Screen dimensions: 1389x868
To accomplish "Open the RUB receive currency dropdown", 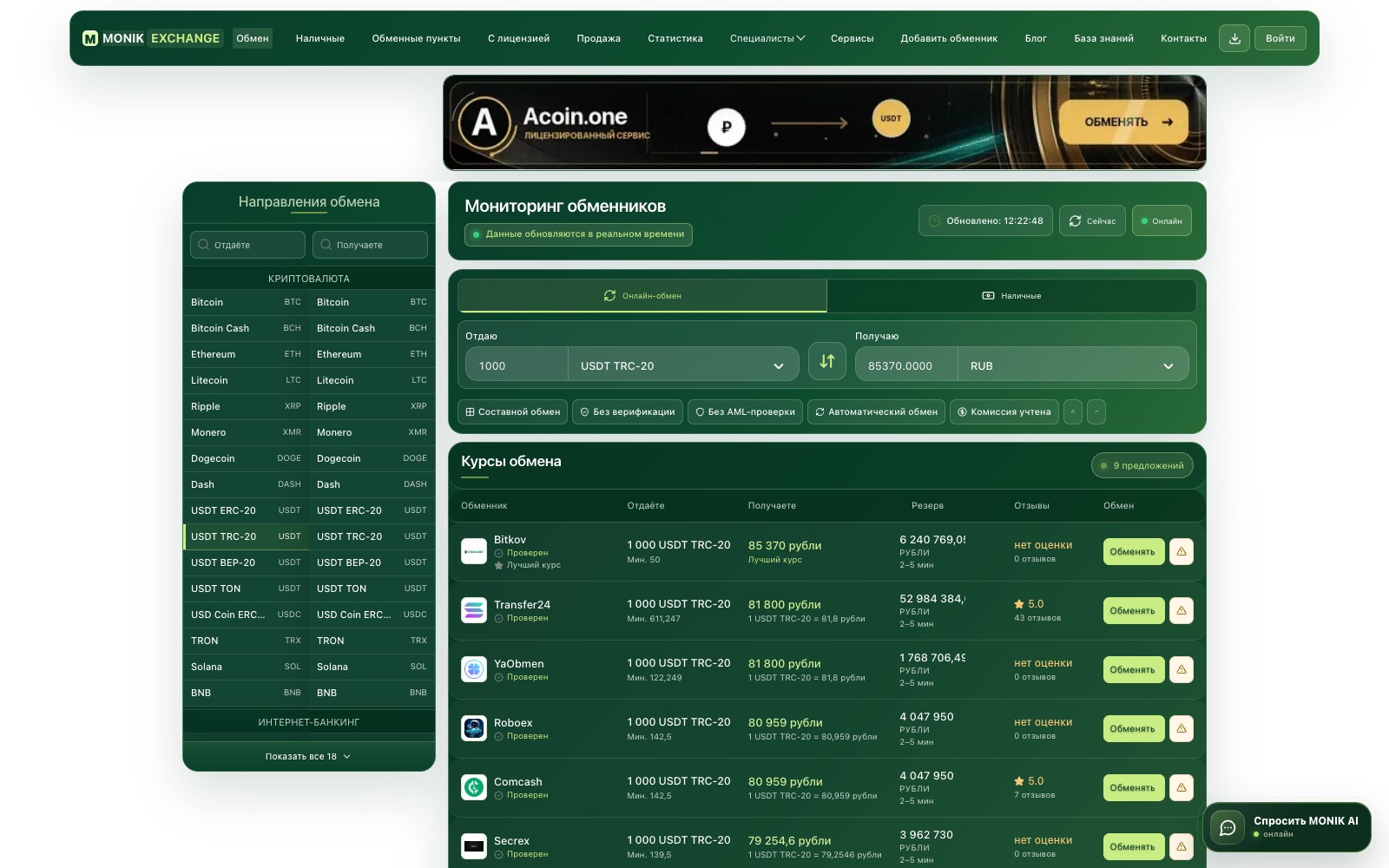I will click(x=1073, y=365).
